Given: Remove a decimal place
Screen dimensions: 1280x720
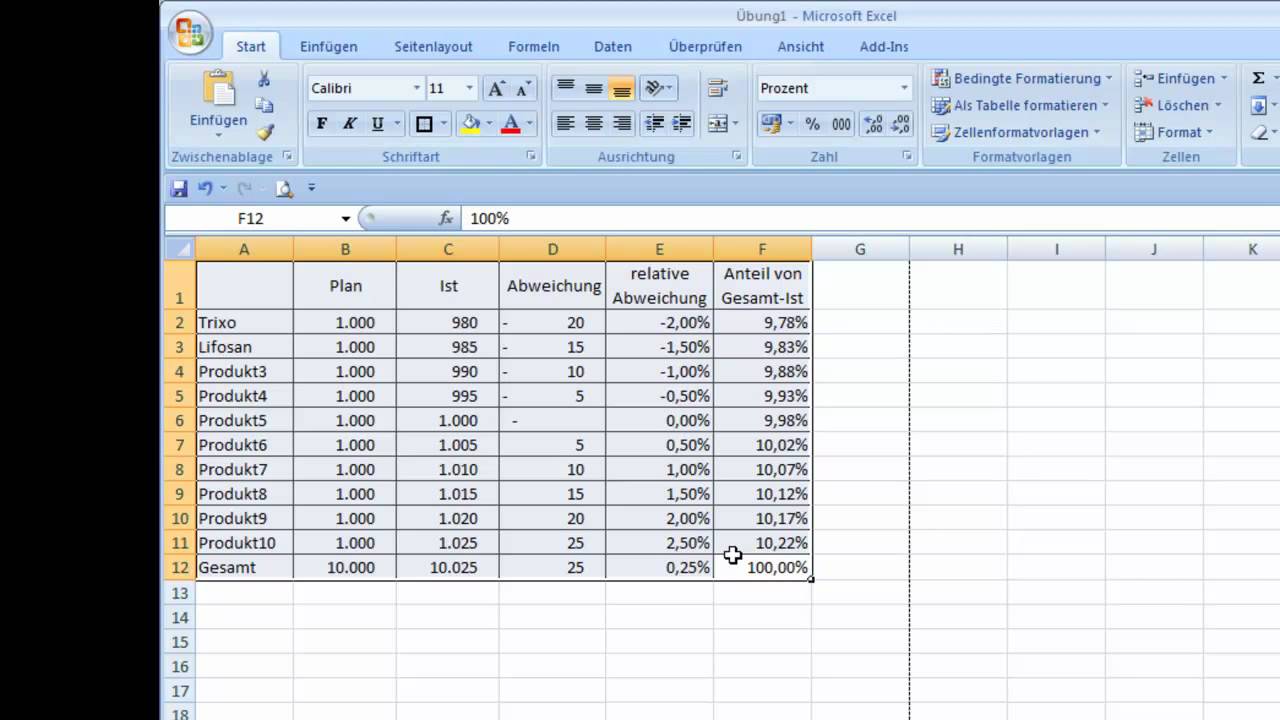Looking at the screenshot, I should pyautogui.click(x=901, y=124).
